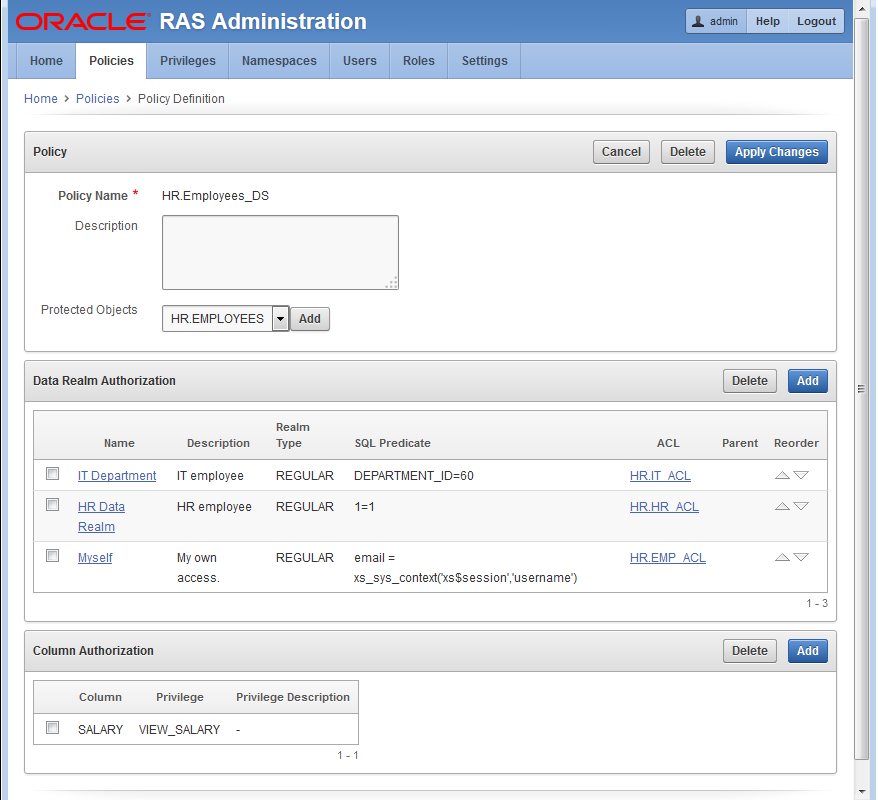Click down arrow for HR Data Realm
Screen dimensions: 878x800
click(801, 507)
